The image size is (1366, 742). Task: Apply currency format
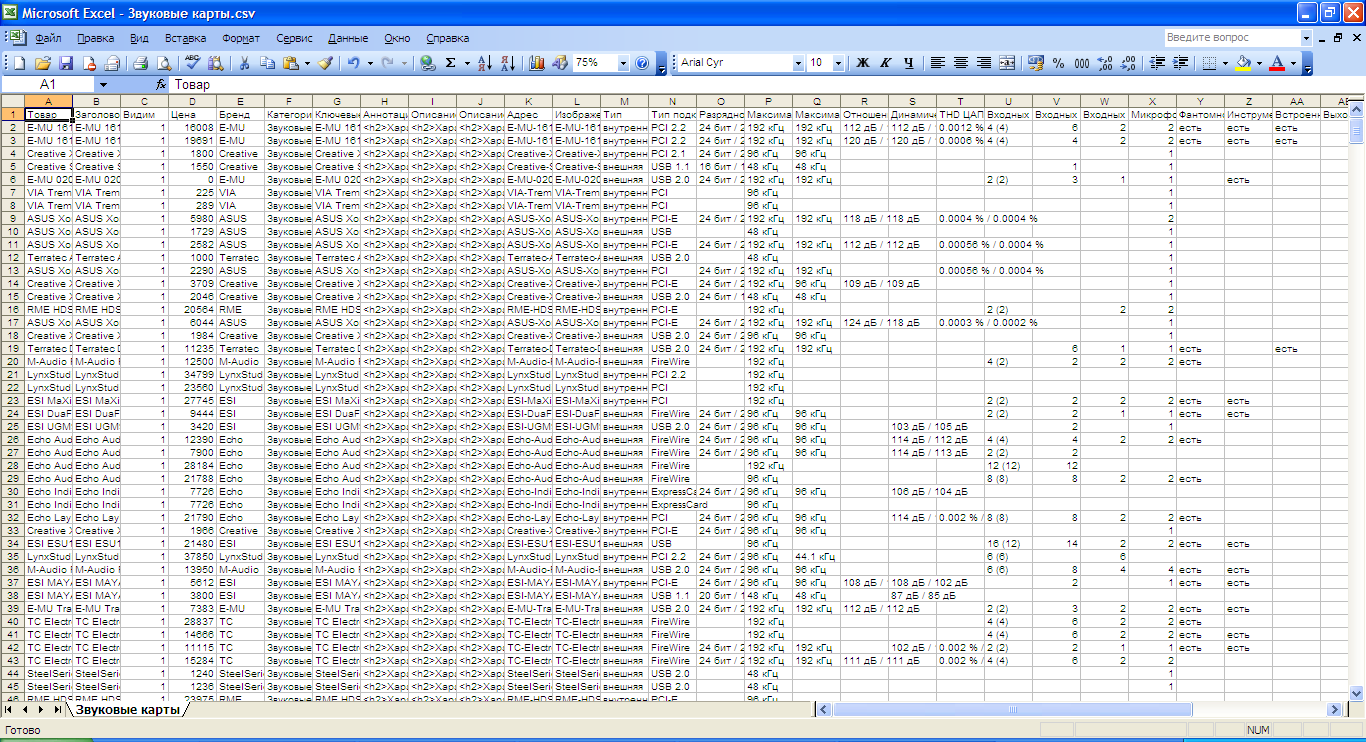1036,63
